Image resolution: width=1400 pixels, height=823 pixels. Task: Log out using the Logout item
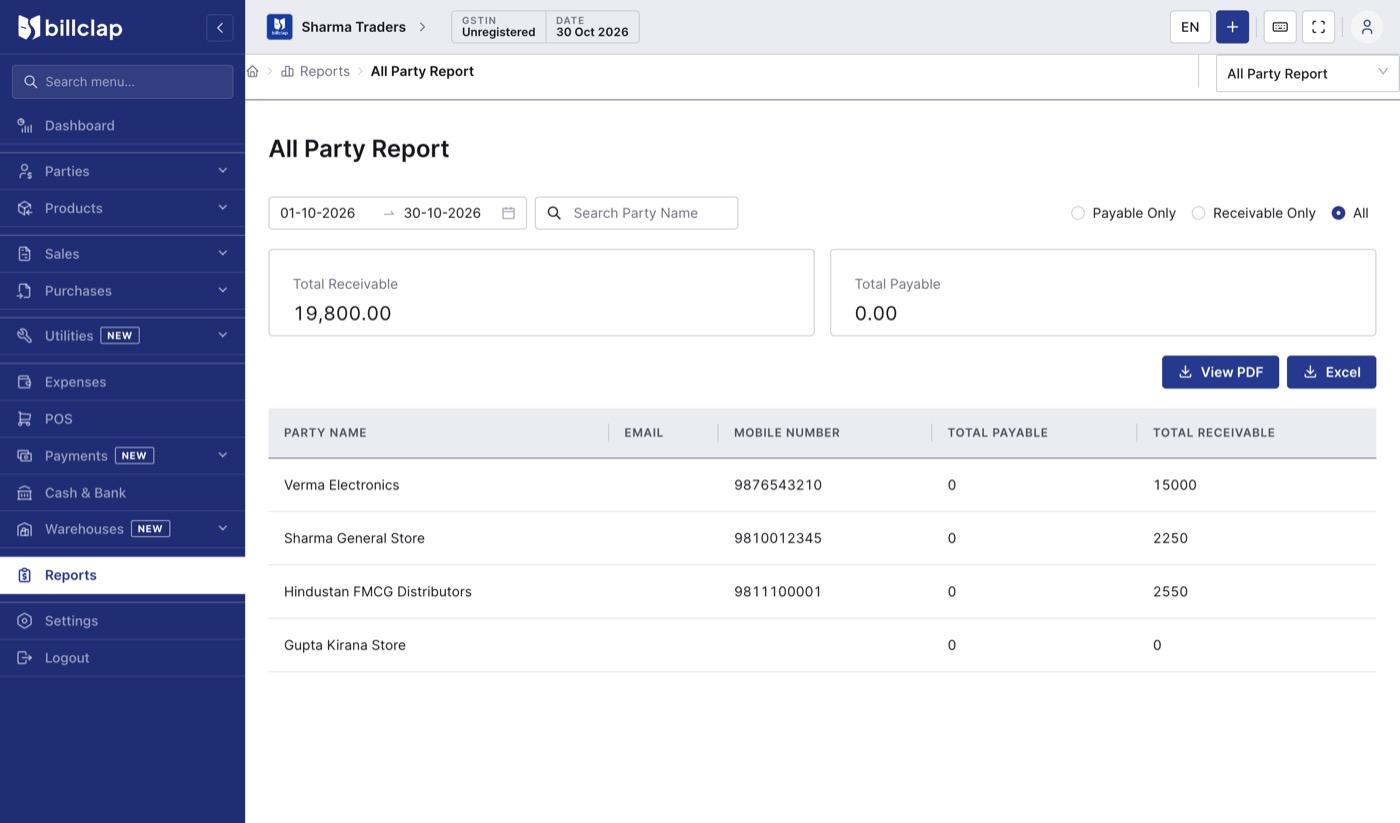click(122, 658)
